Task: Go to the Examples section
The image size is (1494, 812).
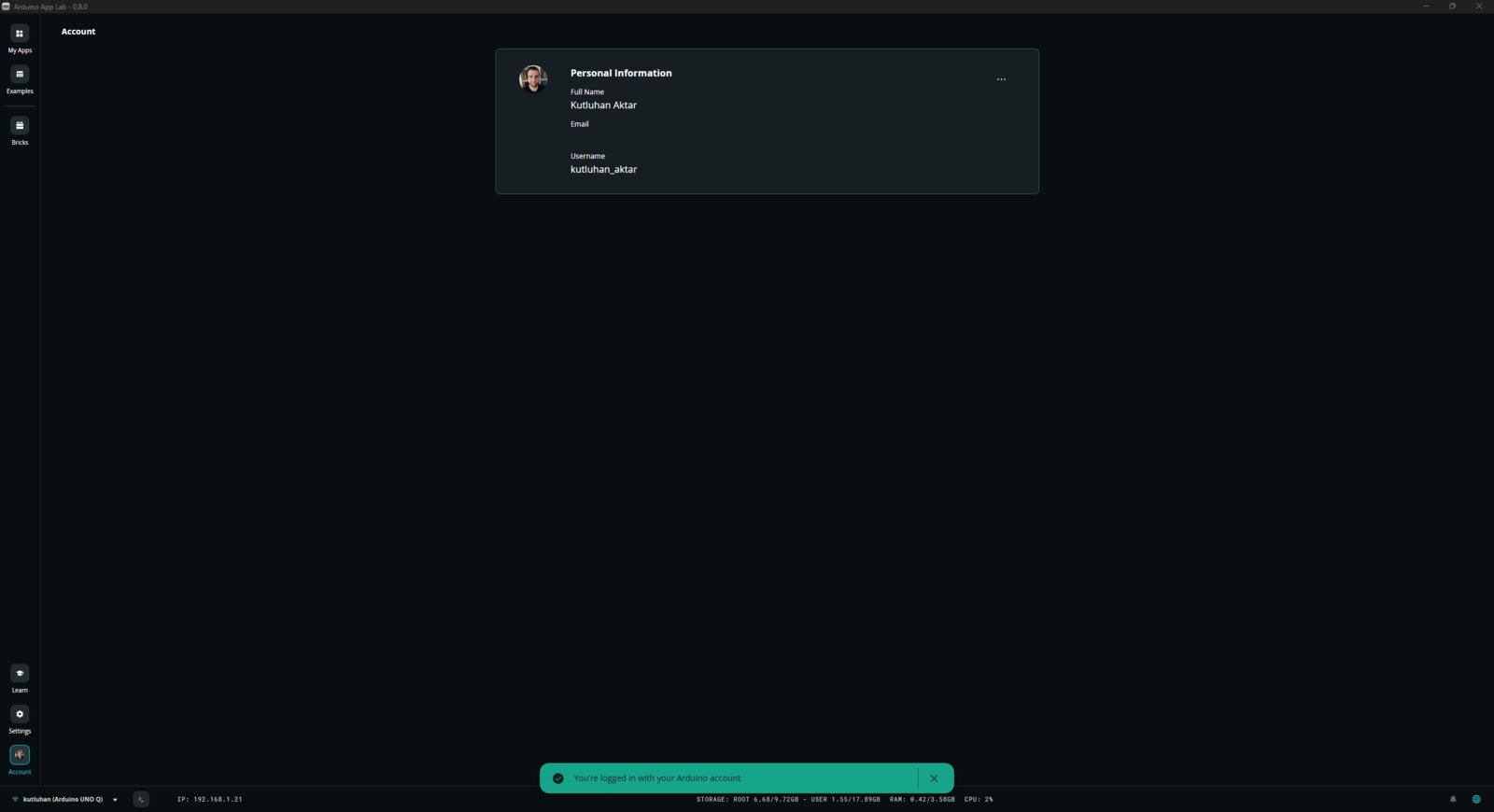Action: pos(20,79)
